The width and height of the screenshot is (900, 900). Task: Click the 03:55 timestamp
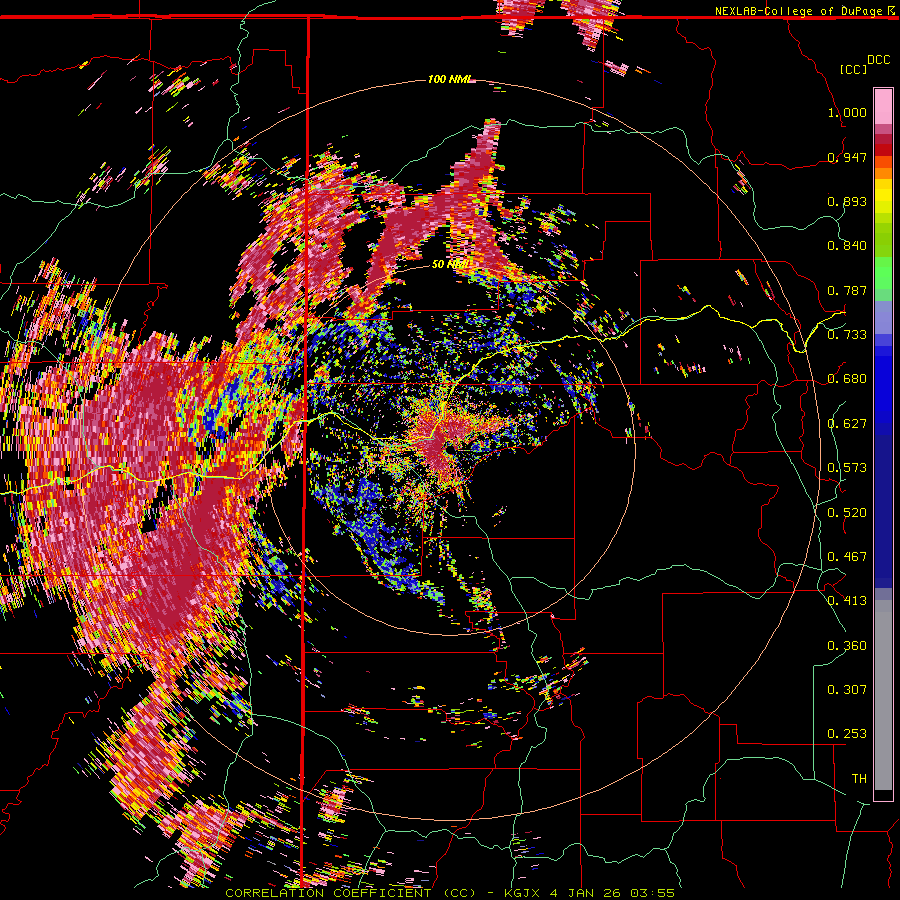click(654, 893)
